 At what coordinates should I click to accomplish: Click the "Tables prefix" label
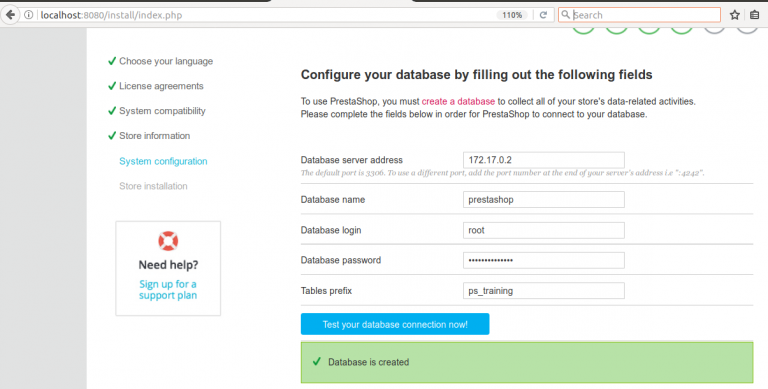(x=326, y=291)
